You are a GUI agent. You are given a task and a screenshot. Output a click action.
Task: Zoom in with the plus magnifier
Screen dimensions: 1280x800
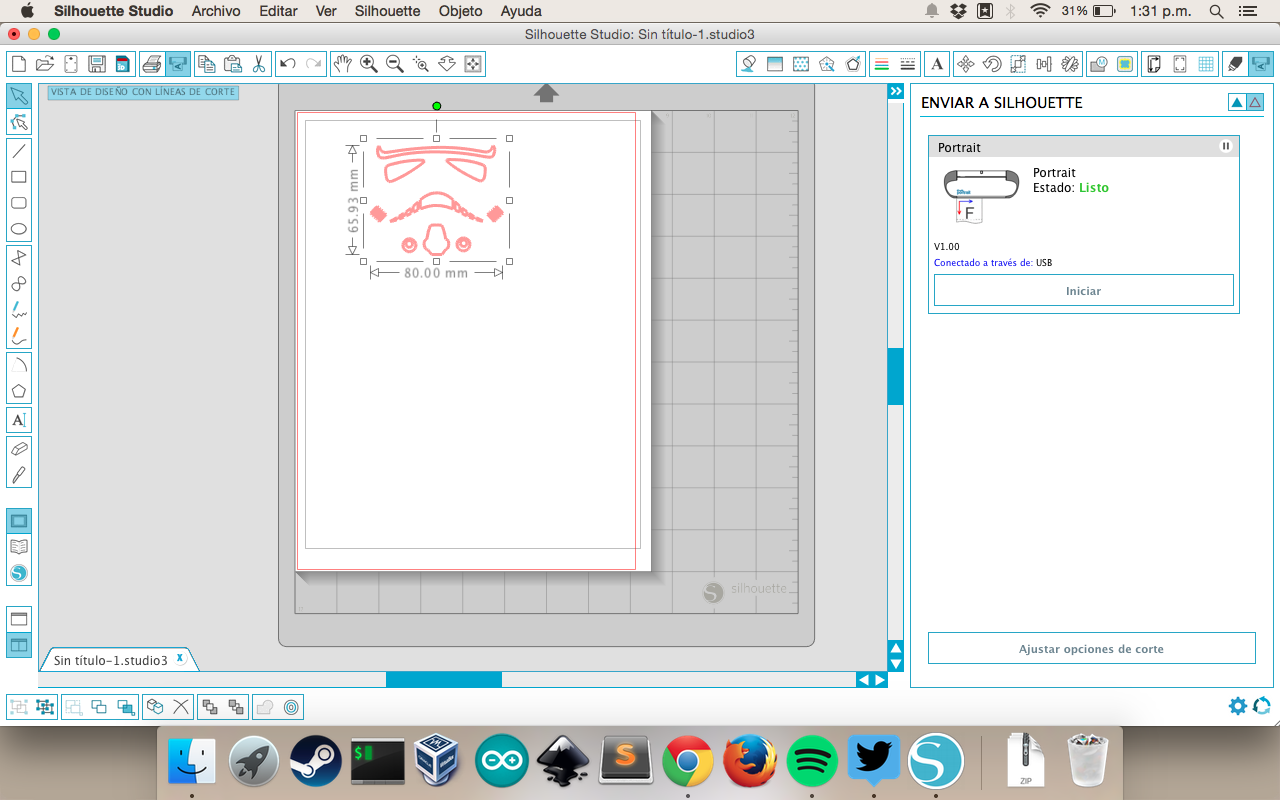tap(369, 64)
